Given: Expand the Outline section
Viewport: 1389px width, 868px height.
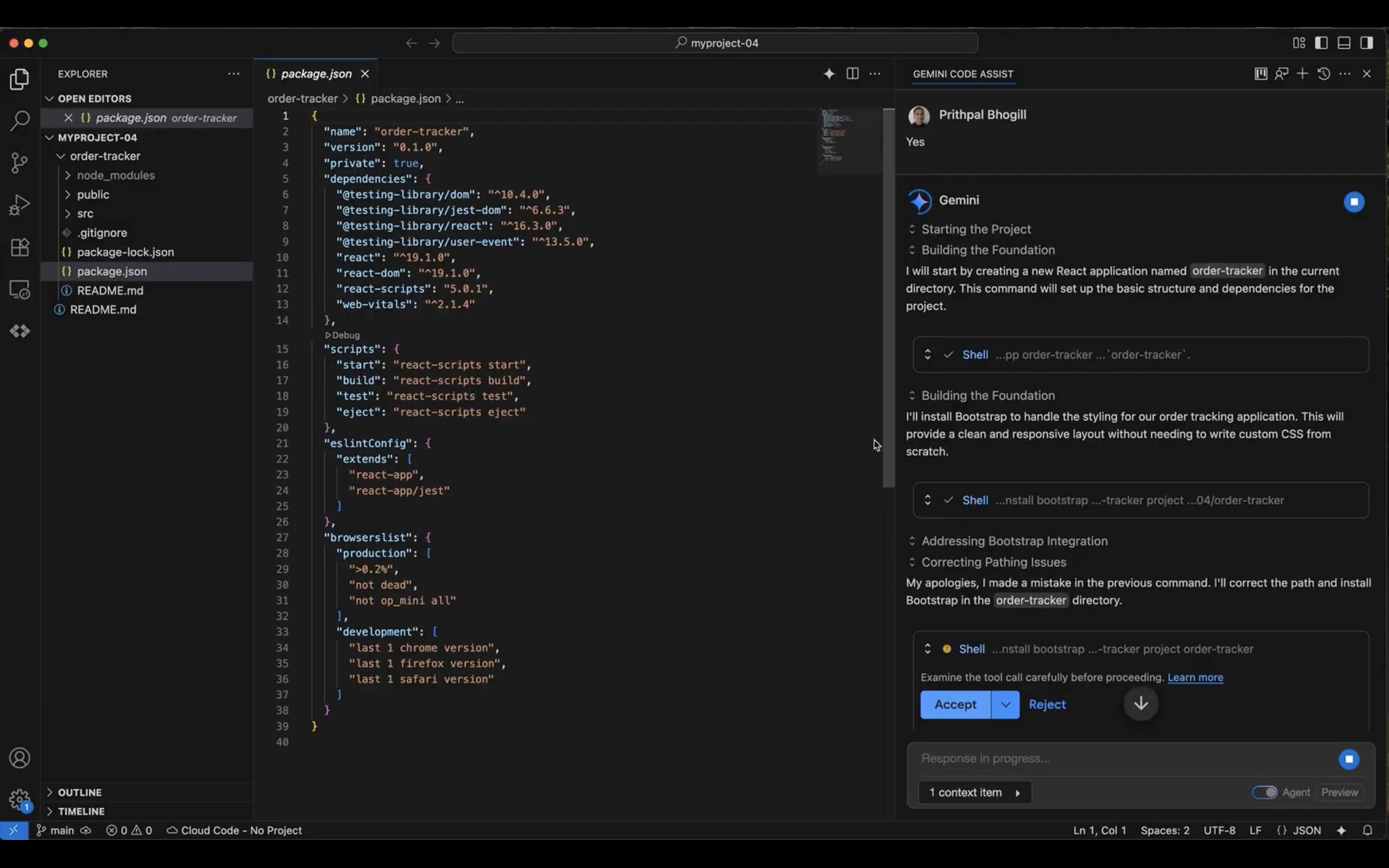Looking at the screenshot, I should (49, 792).
